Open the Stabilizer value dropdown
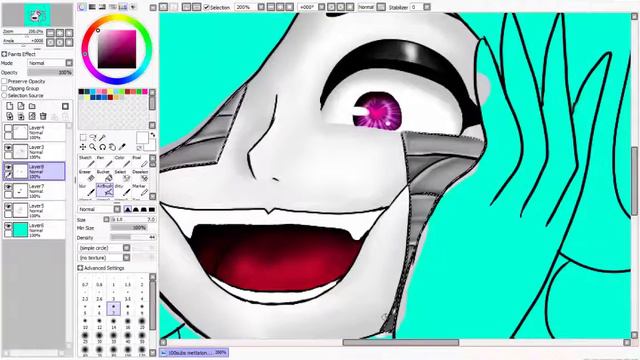This screenshot has width=640, height=360. coord(427,7)
